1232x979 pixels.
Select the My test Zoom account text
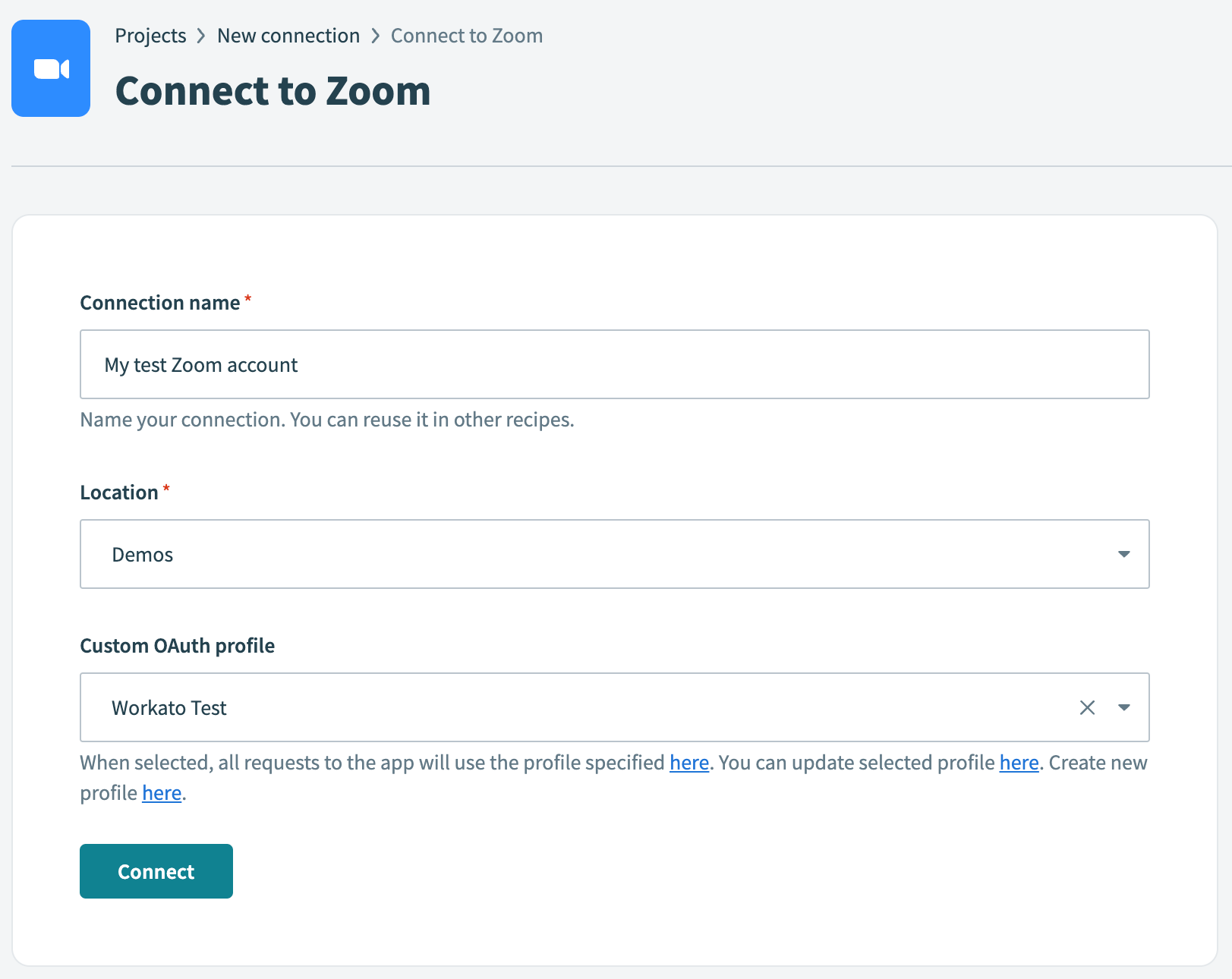click(200, 364)
